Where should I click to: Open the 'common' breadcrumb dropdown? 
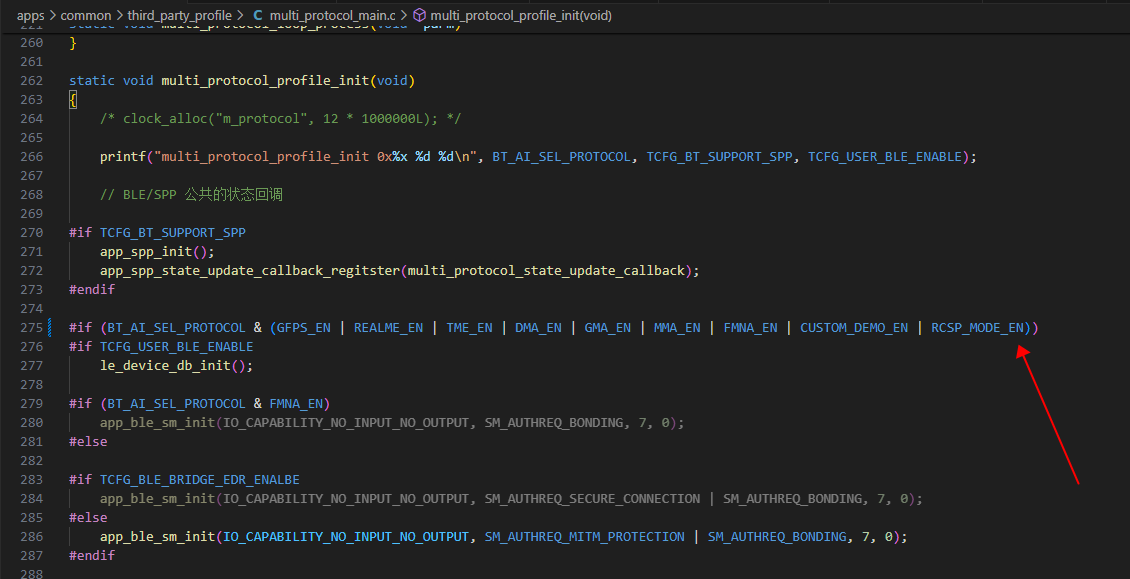click(x=86, y=15)
